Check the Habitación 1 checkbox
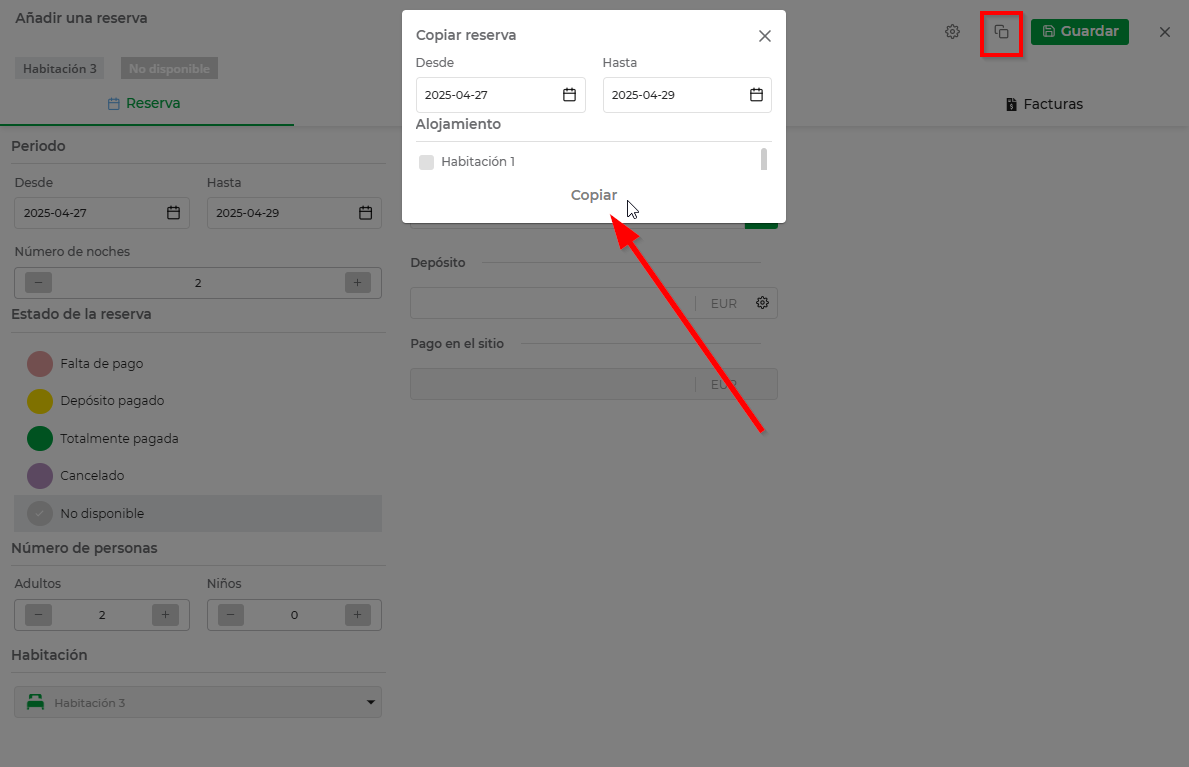 tap(426, 162)
